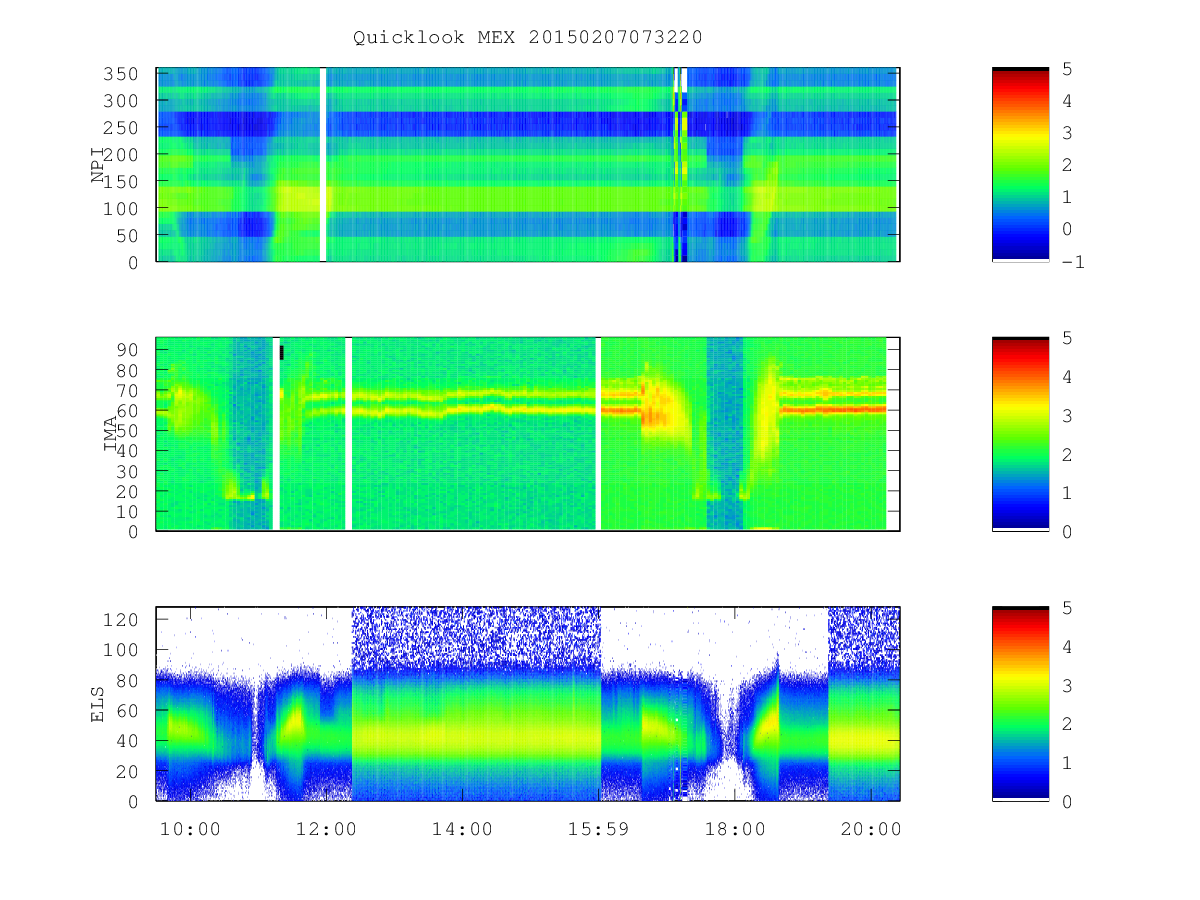Screen dimensions: 1200x900
Task: Click the 4 label on ELS colorbar
Action: coord(1069,646)
